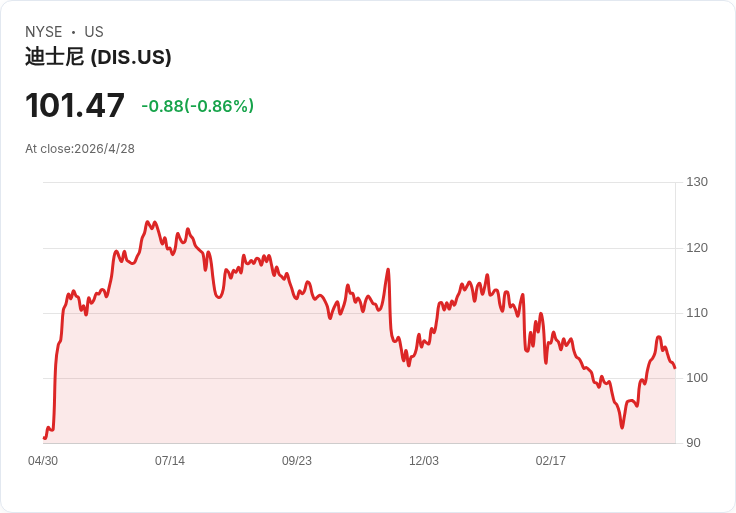Screen dimensions: 736x513
Task: Click the chart's lowest dip near 92 in spring
Action: pyautogui.click(x=622, y=427)
